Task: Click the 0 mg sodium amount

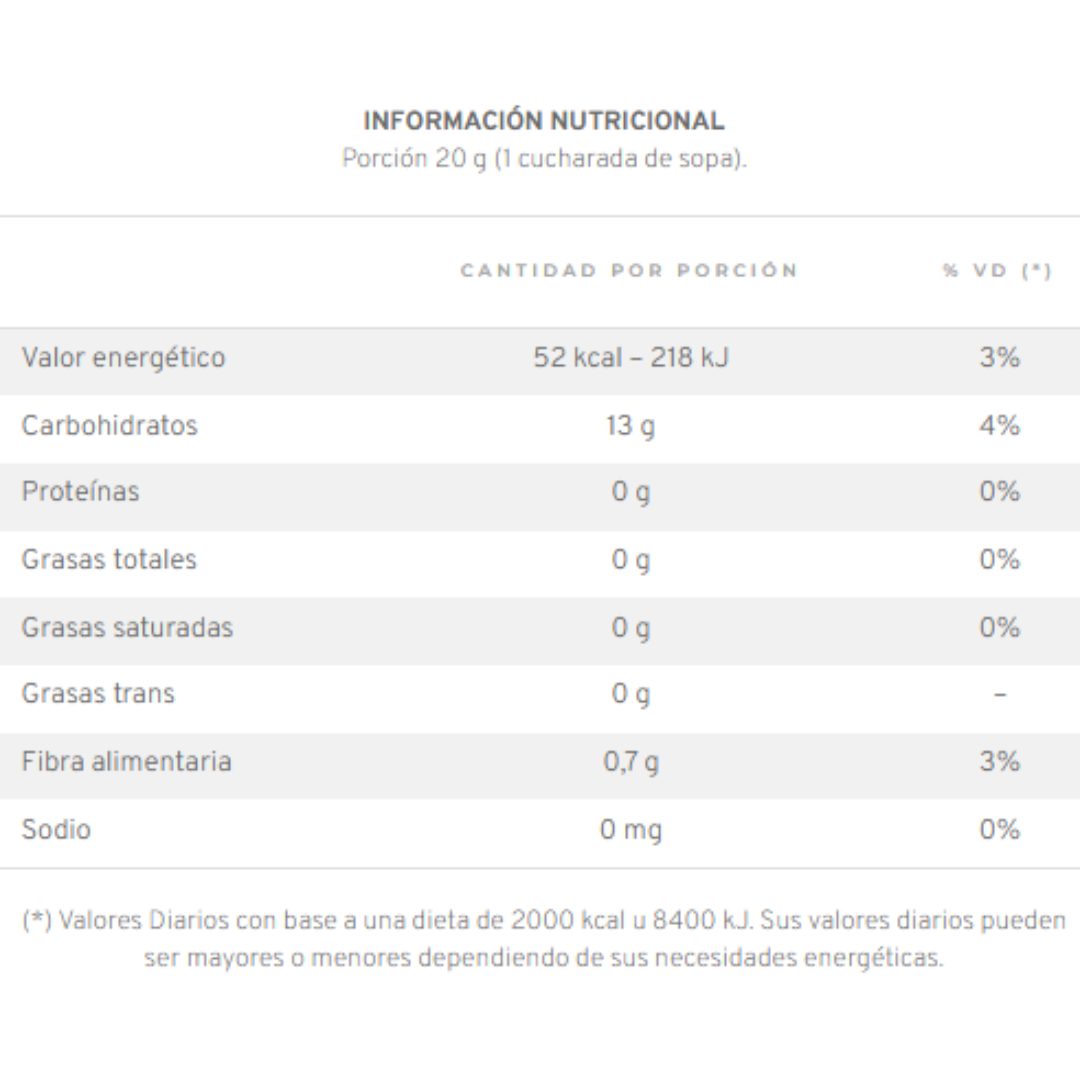Action: tap(631, 830)
